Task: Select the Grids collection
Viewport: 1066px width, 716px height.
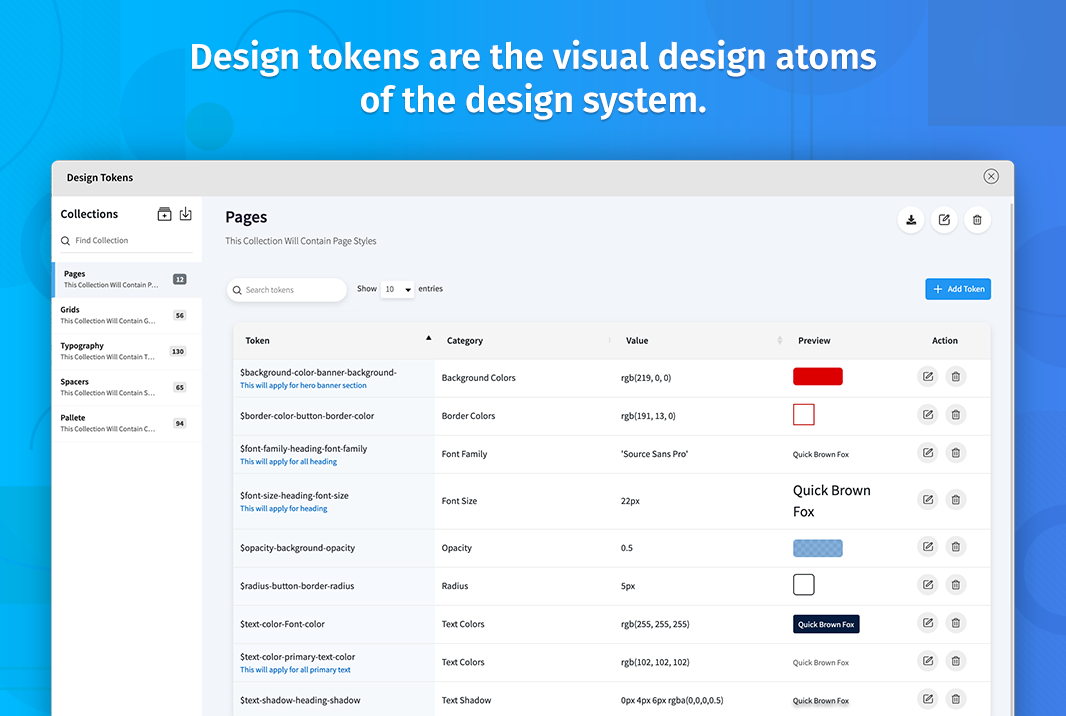Action: pyautogui.click(x=120, y=314)
